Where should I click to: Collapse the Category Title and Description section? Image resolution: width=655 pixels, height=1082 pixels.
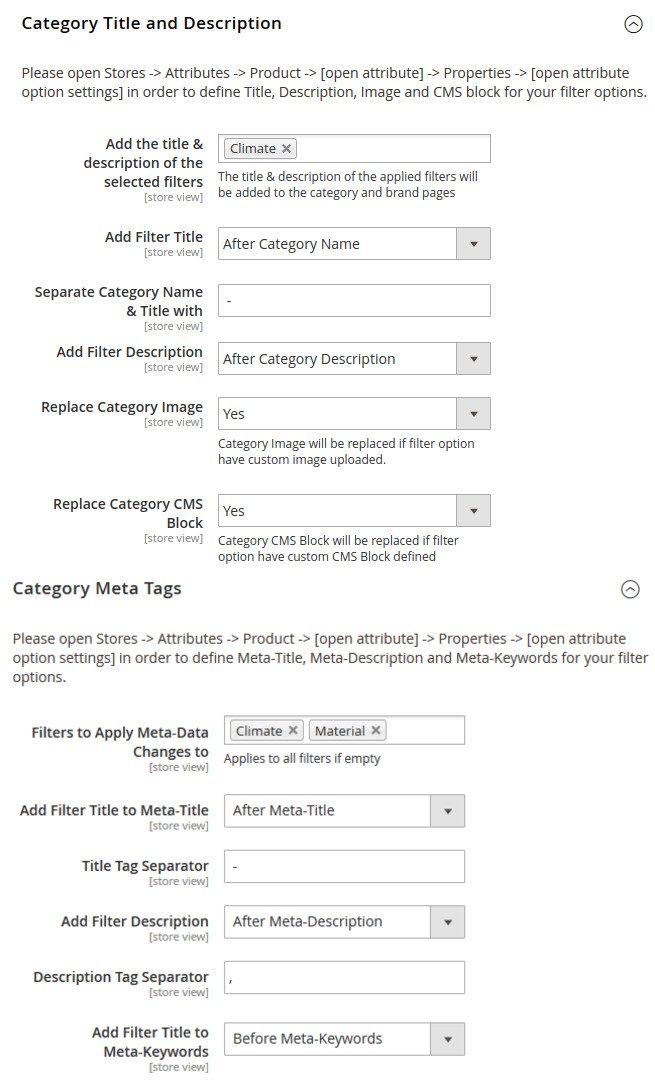(633, 25)
